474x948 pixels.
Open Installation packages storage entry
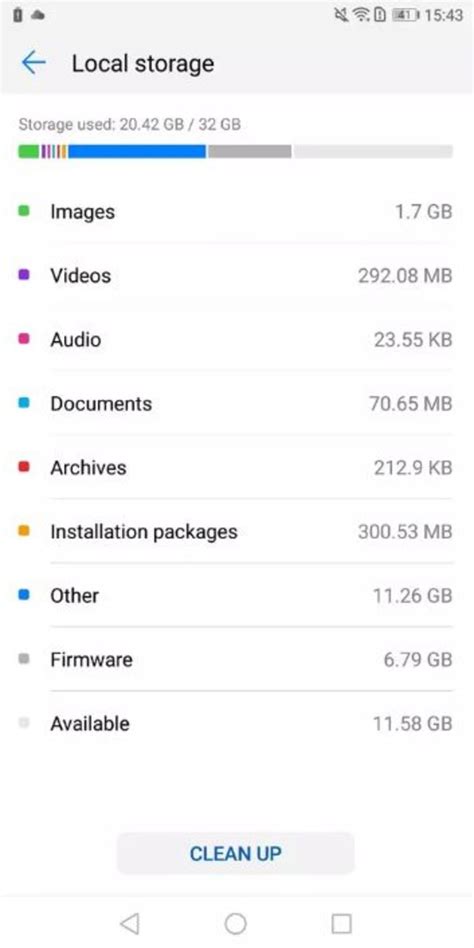click(235, 532)
